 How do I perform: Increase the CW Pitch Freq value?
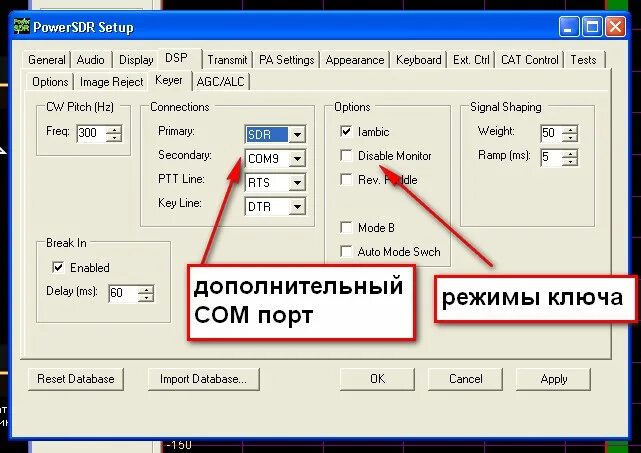114,129
